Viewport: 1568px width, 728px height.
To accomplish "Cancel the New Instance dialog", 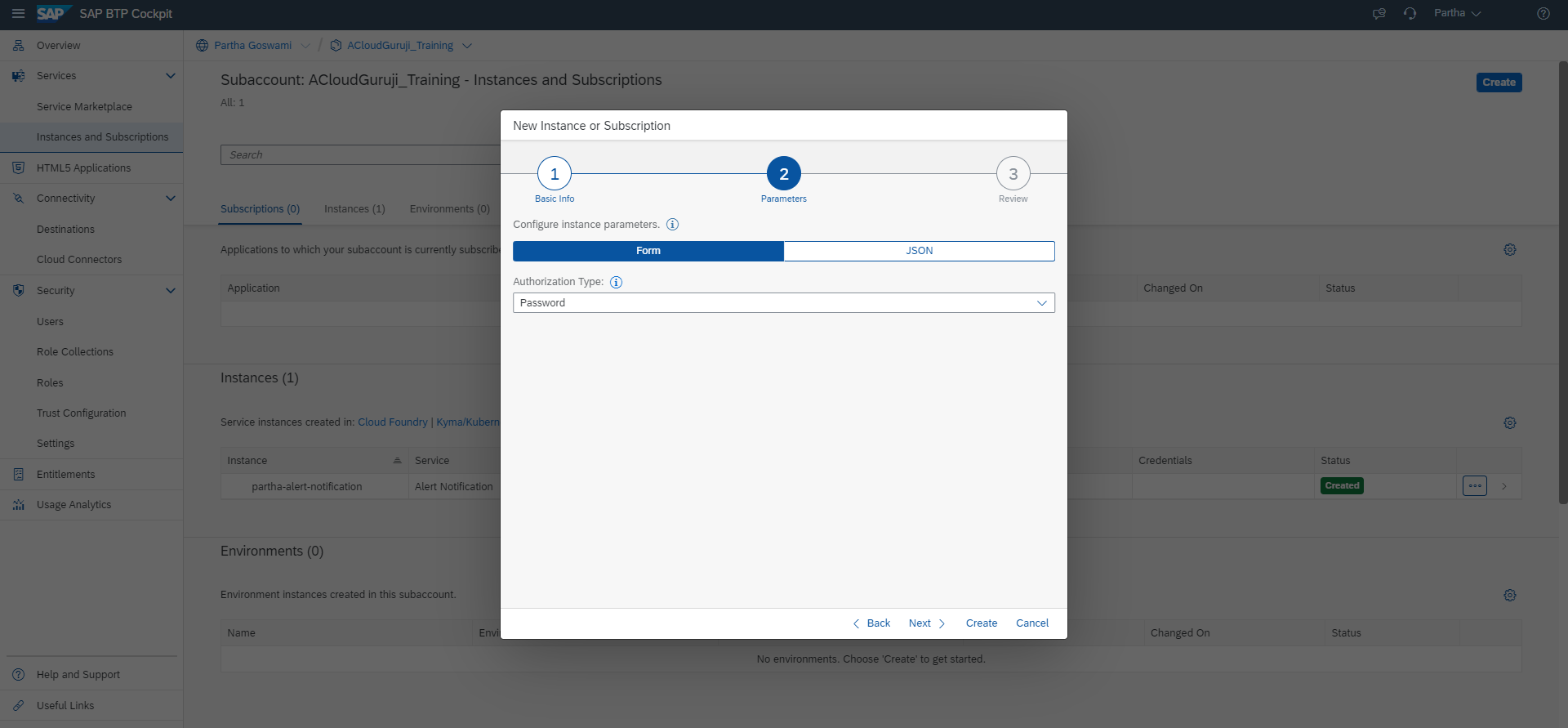I will (1031, 623).
